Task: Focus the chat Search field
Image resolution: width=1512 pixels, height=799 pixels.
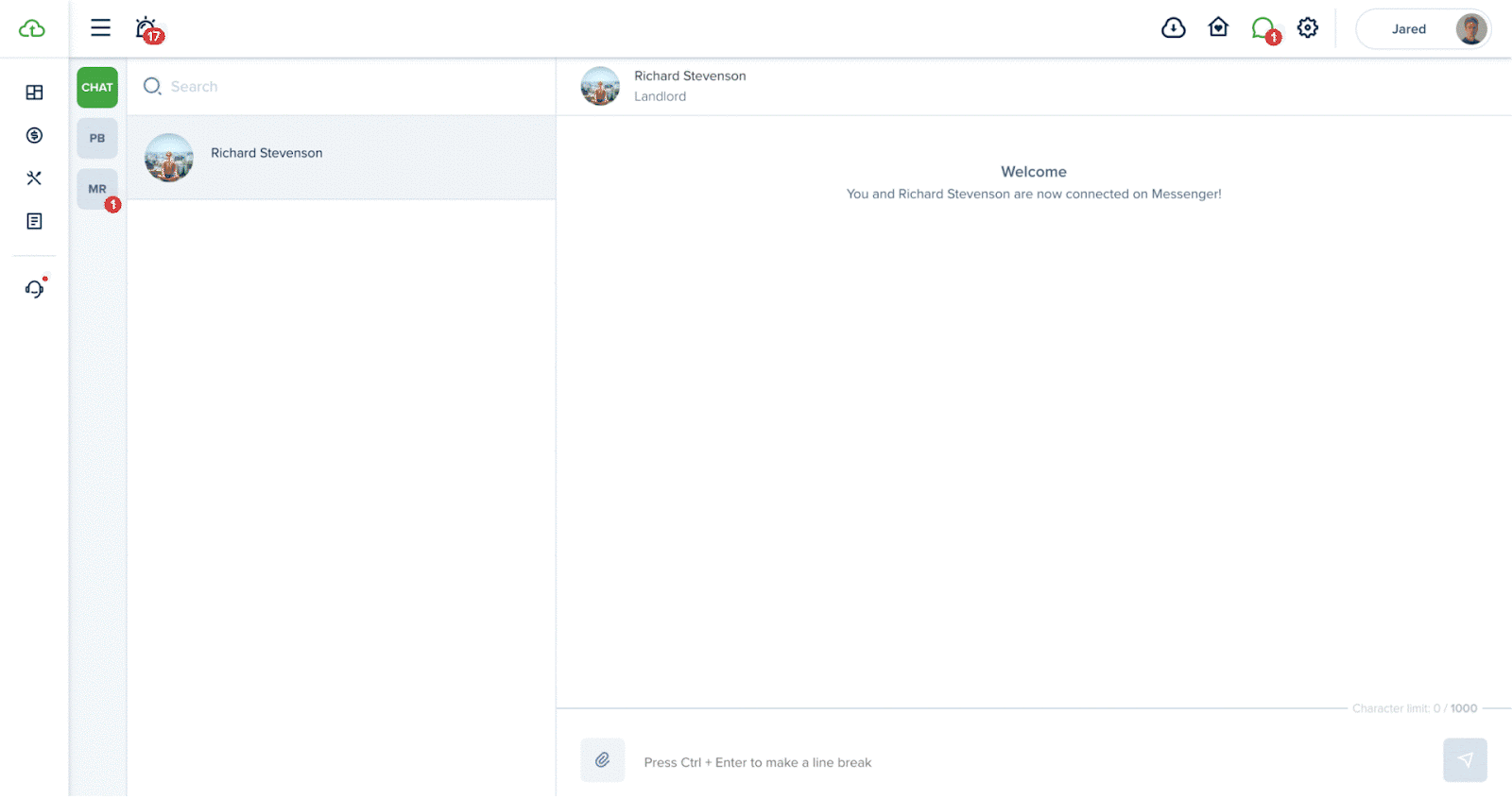Action: point(340,86)
